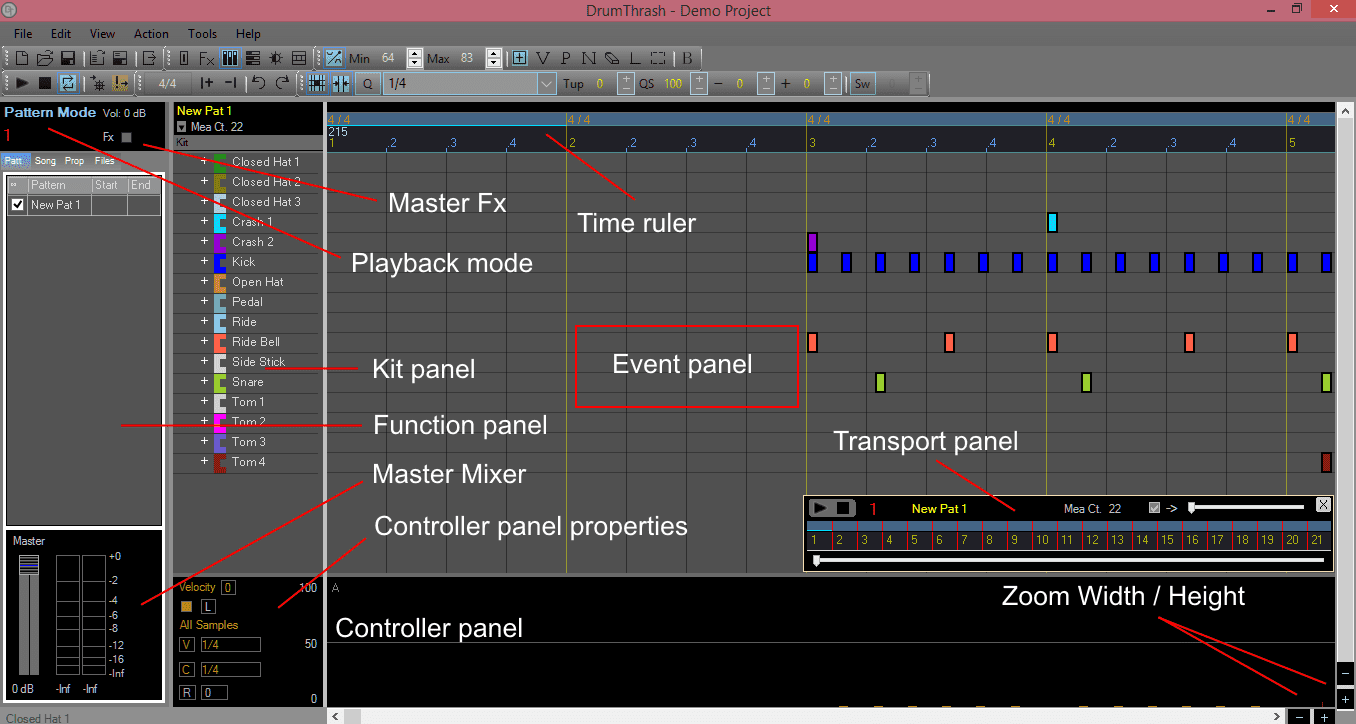This screenshot has width=1356, height=724.
Task: Click measure 10 in transport panel ruler
Action: click(x=1044, y=540)
